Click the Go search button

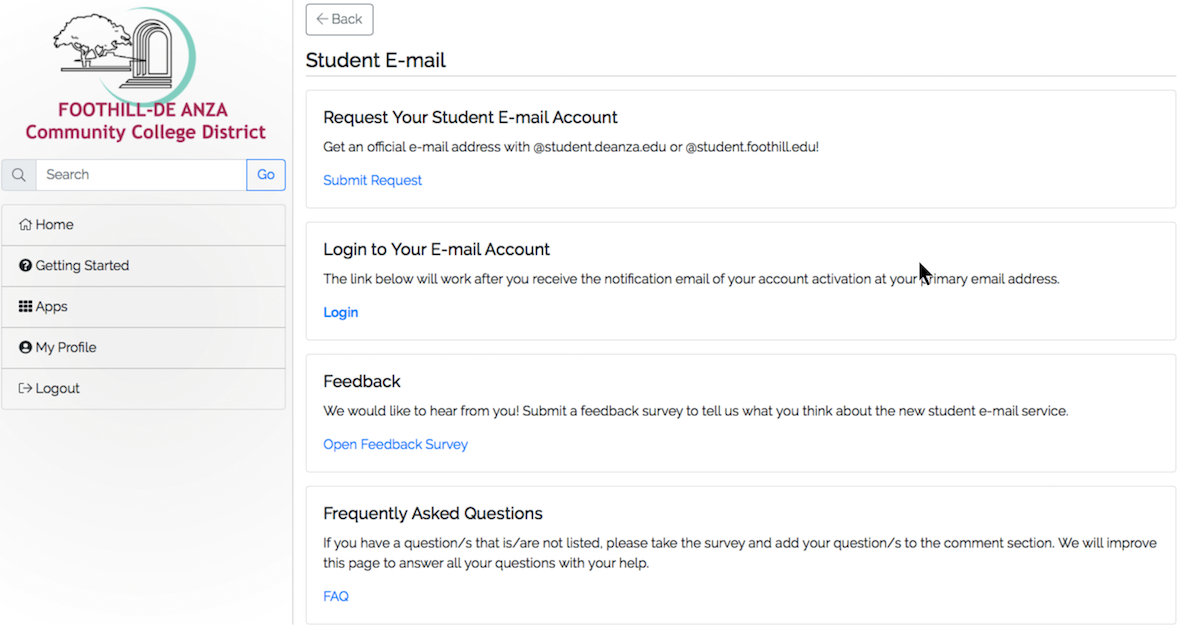266,175
